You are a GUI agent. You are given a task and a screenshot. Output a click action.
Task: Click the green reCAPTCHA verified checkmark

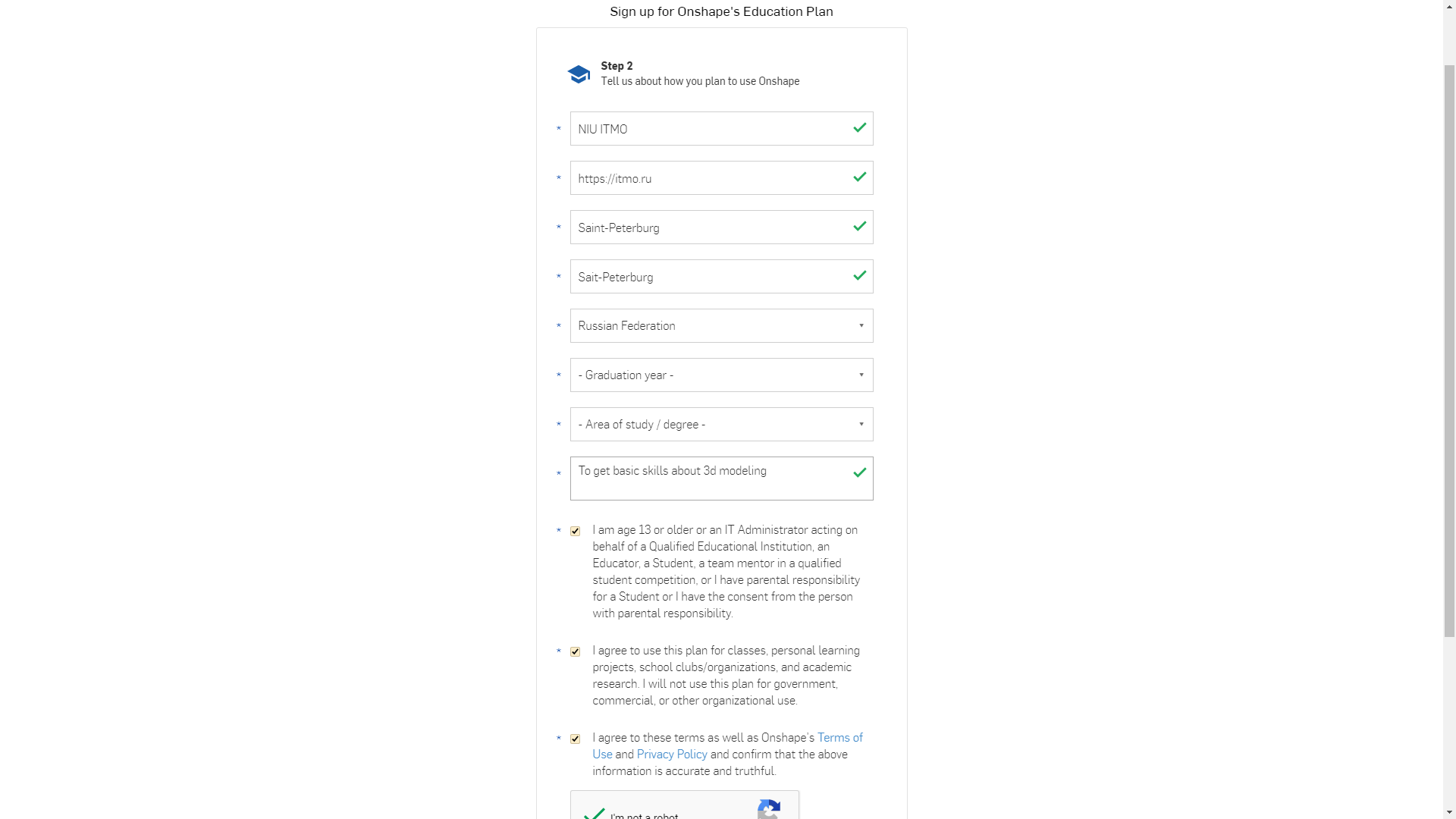[x=595, y=813]
